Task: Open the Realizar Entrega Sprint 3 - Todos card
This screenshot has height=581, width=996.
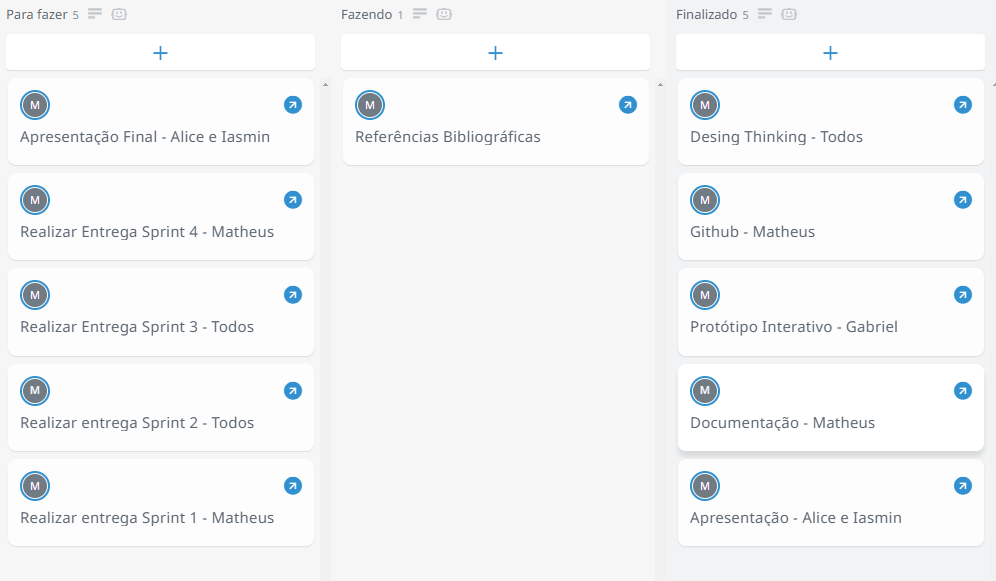Action: pyautogui.click(x=137, y=327)
